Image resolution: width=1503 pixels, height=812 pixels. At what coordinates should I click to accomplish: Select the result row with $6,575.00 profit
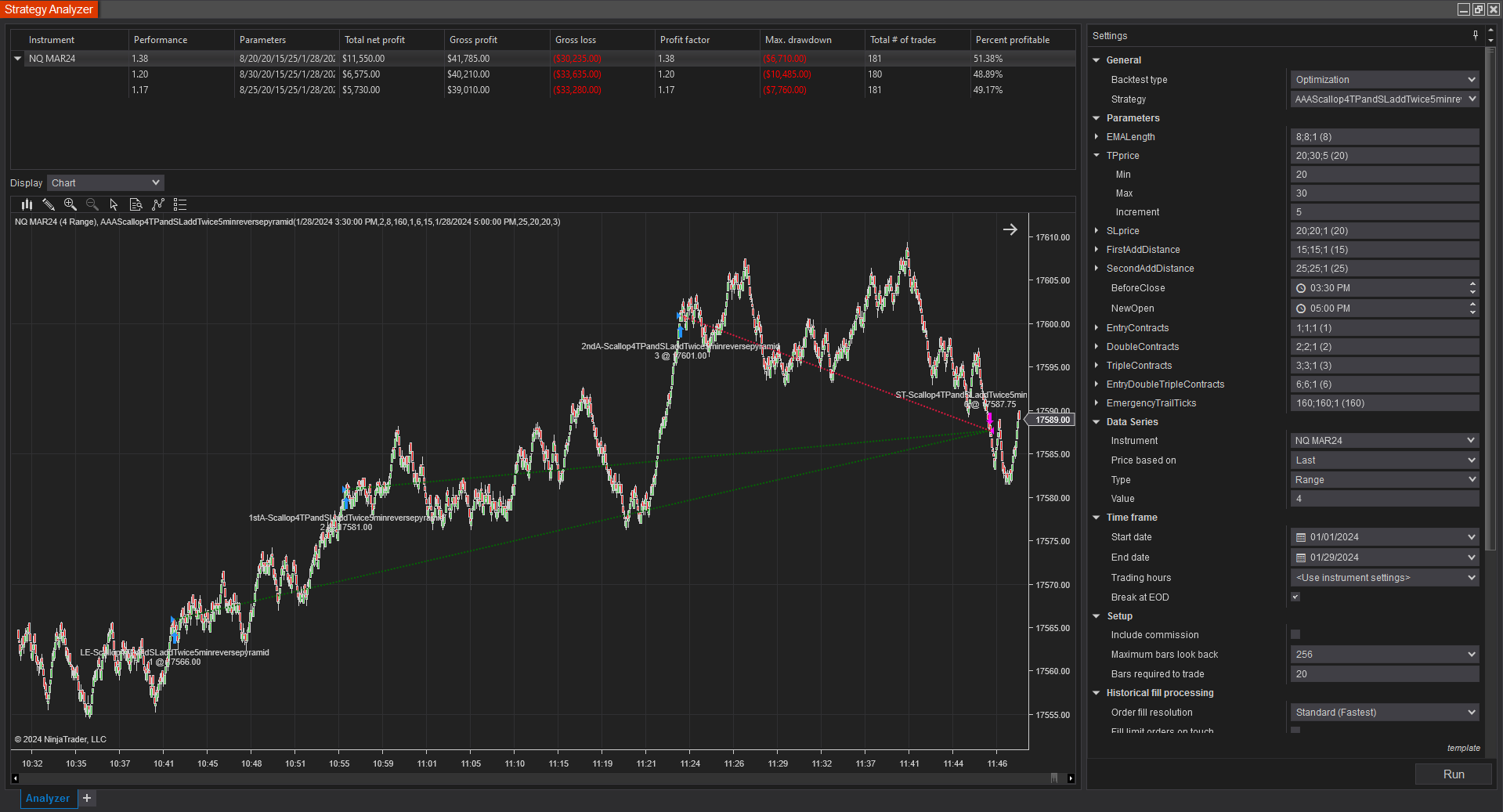pyautogui.click(x=543, y=74)
